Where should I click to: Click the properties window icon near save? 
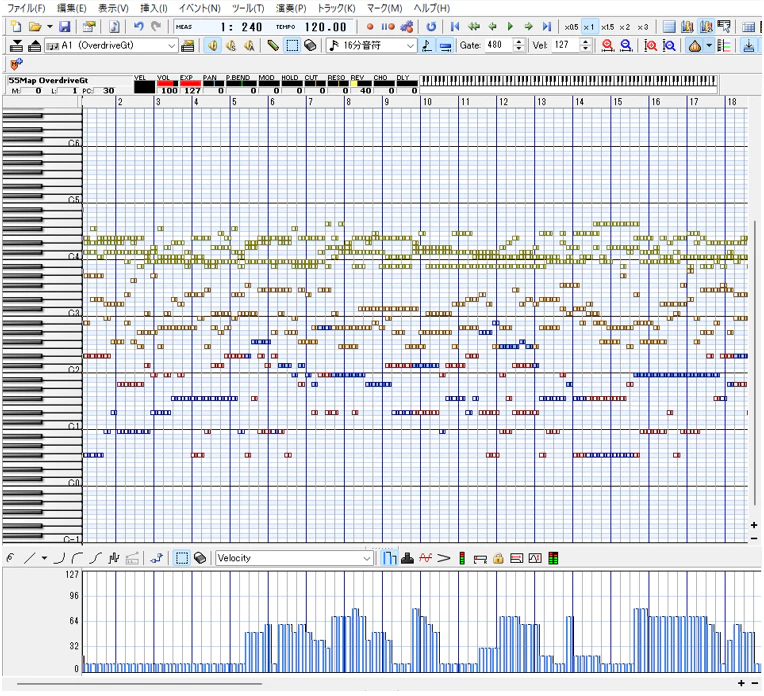pyautogui.click(x=89, y=27)
